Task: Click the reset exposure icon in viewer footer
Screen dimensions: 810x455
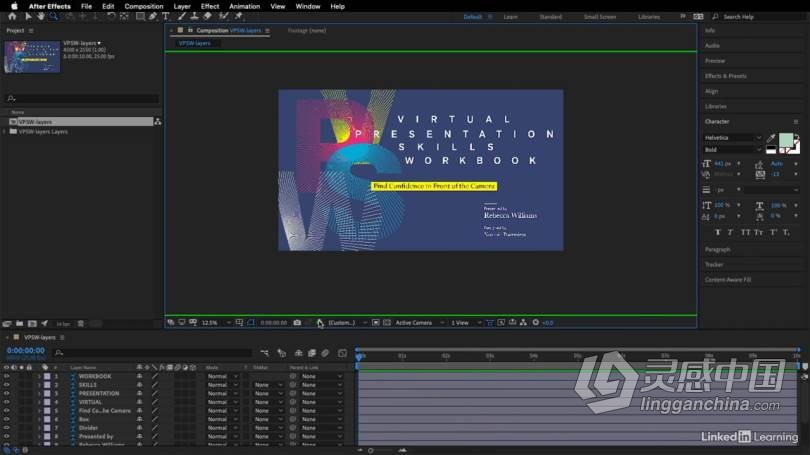Action: [536, 323]
